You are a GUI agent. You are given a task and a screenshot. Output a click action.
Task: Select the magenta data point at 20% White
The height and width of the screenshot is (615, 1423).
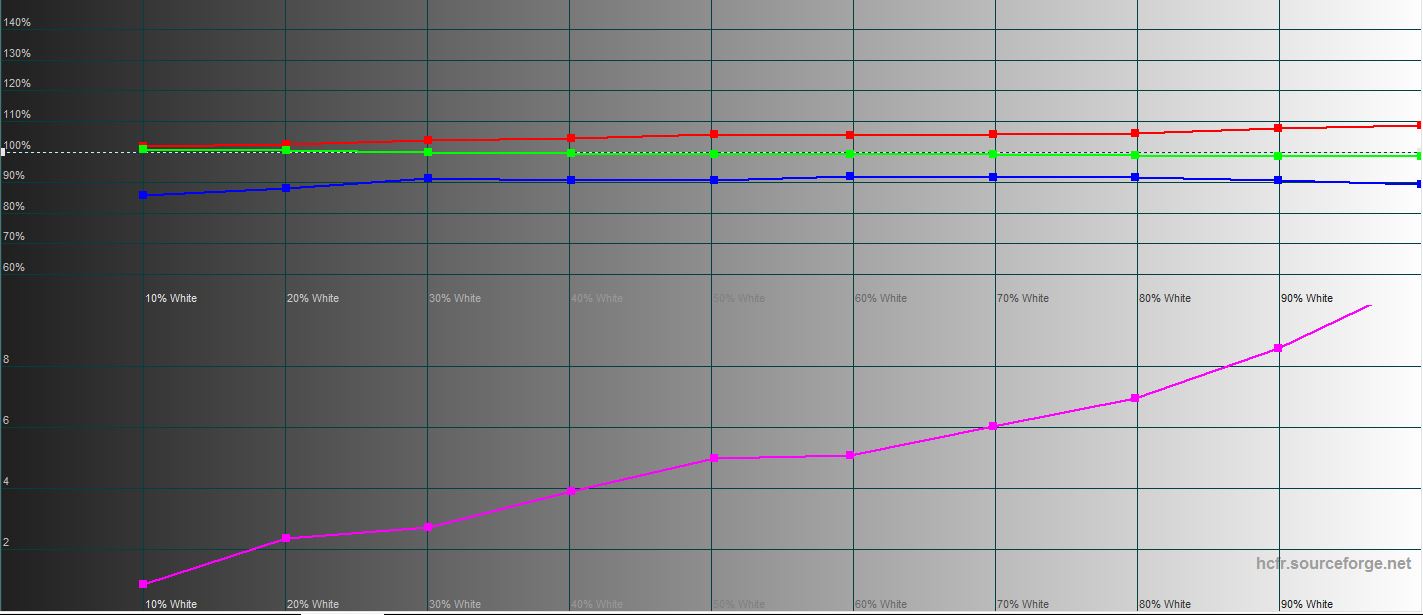pos(286,538)
